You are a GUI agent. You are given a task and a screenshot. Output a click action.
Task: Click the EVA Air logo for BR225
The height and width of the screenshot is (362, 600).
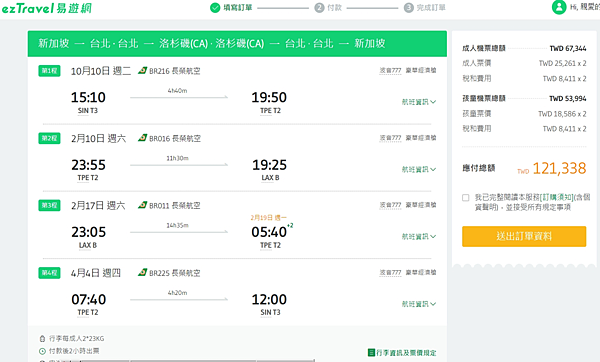pos(142,272)
